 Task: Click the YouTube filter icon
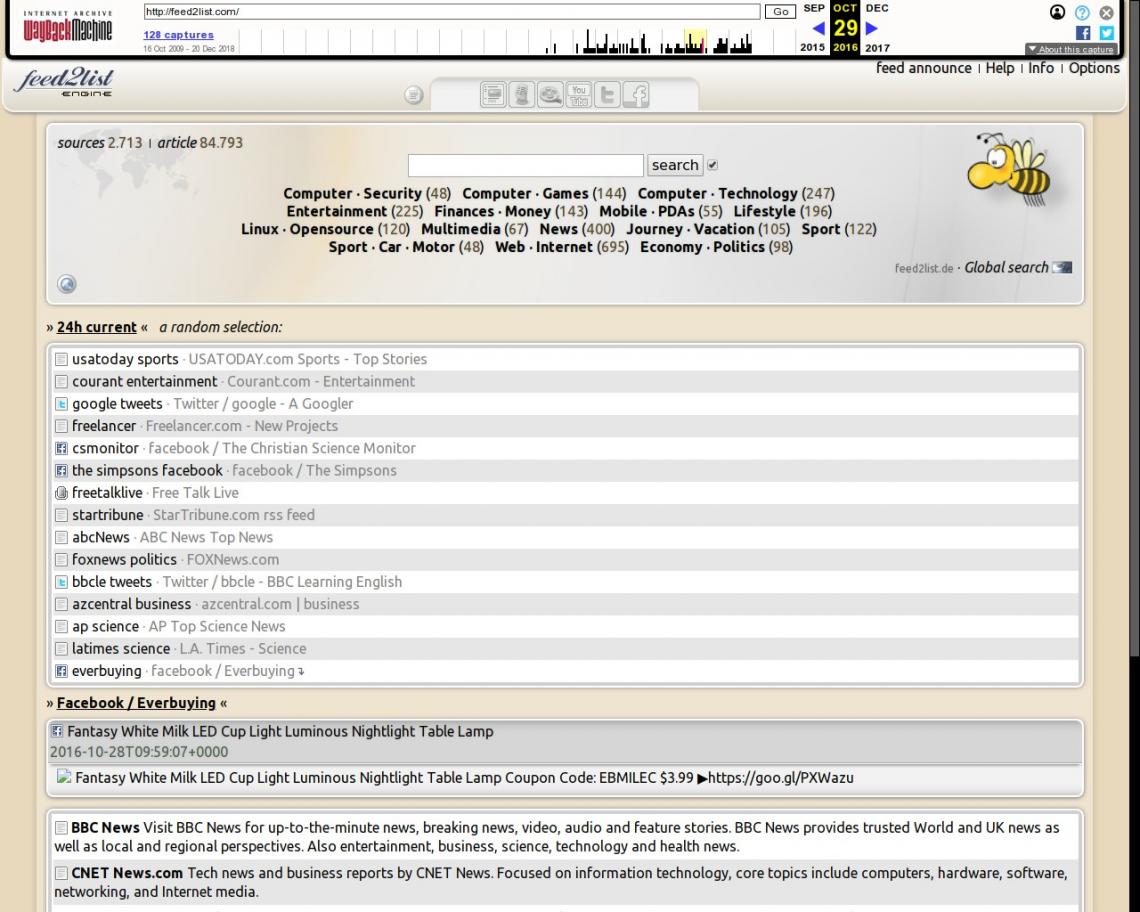click(x=579, y=95)
